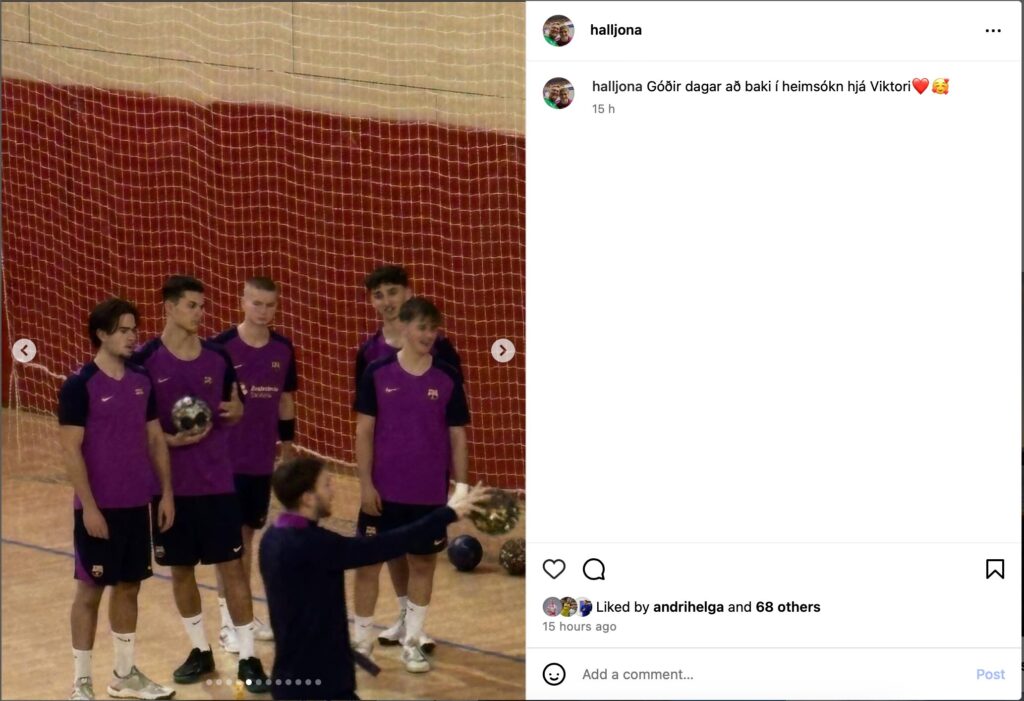Image resolution: width=1024 pixels, height=701 pixels.
Task: Like the post with the heart icon
Action: (554, 569)
